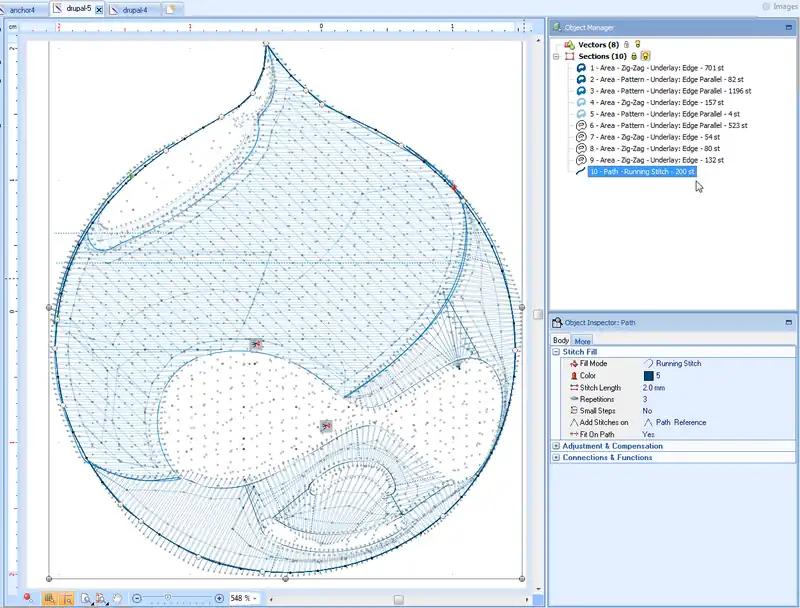Screen dimensions: 800x608
Task: Select the hand pan tool in bottom toolbar
Action: pyautogui.click(x=117, y=598)
